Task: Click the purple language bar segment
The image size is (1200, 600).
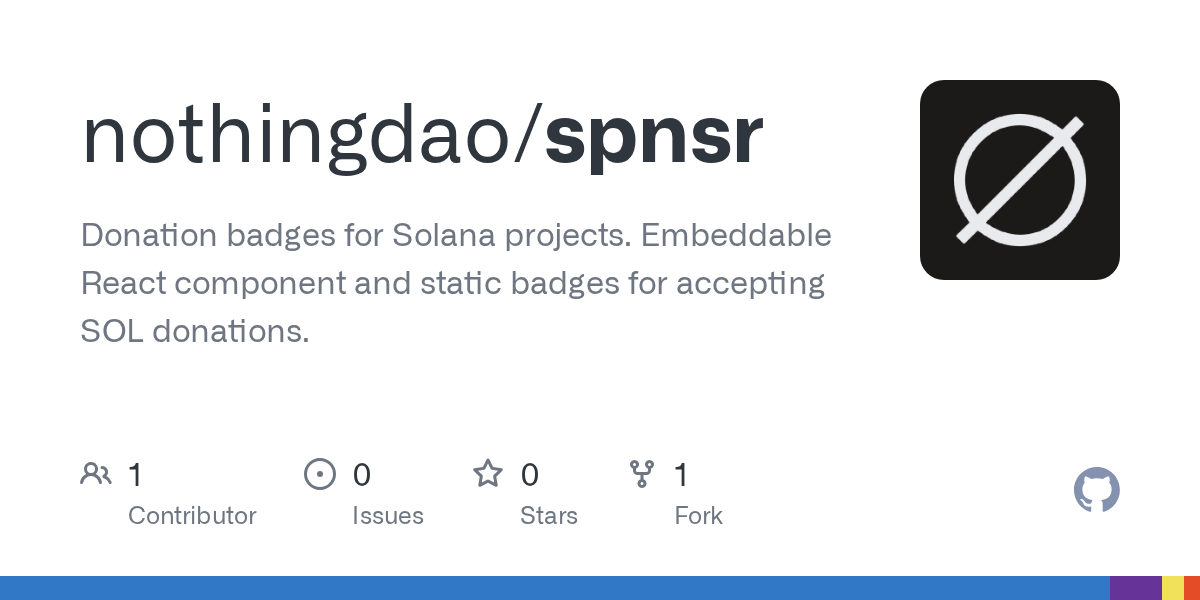Action: [1135, 588]
